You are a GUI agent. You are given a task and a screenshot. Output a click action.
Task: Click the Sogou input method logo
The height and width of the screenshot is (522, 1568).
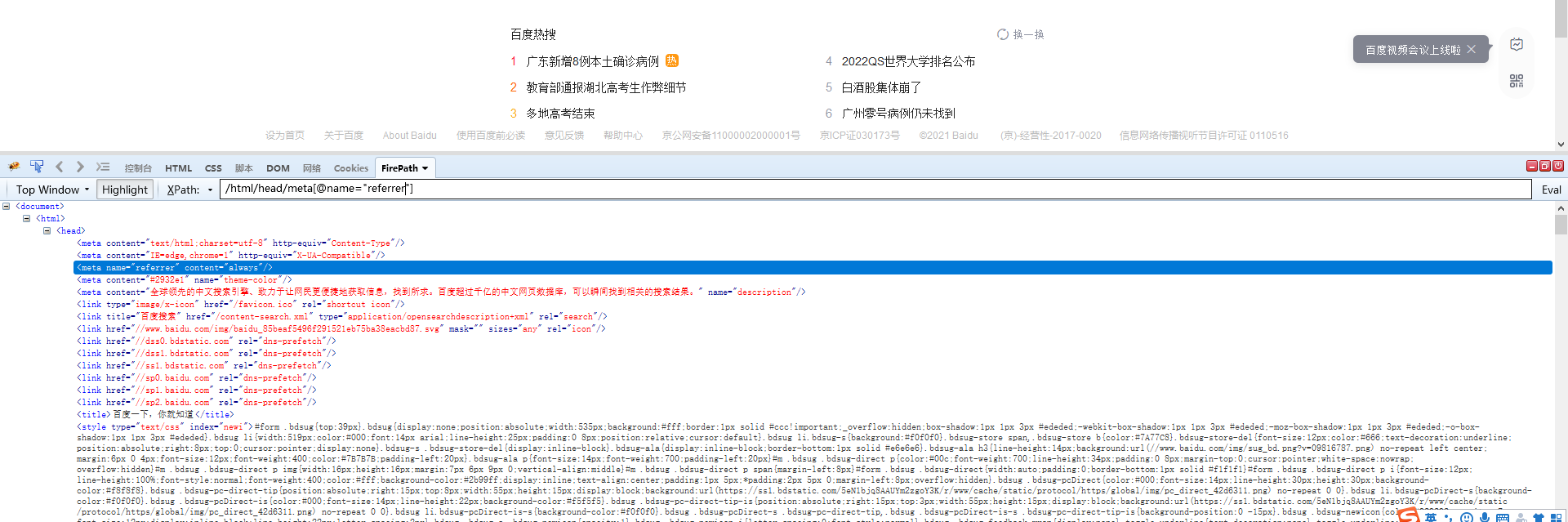(x=1408, y=515)
